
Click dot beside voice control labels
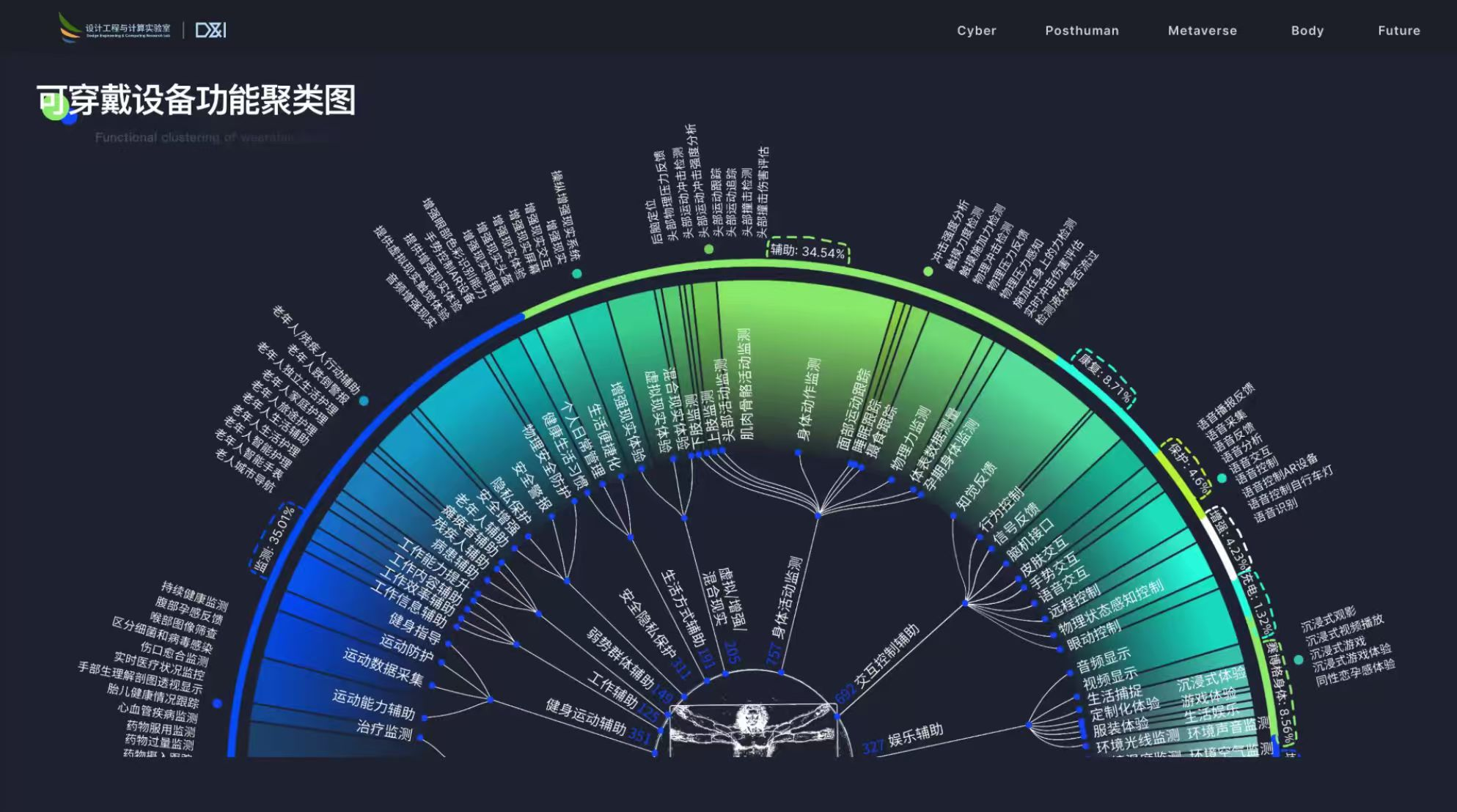click(x=1222, y=478)
